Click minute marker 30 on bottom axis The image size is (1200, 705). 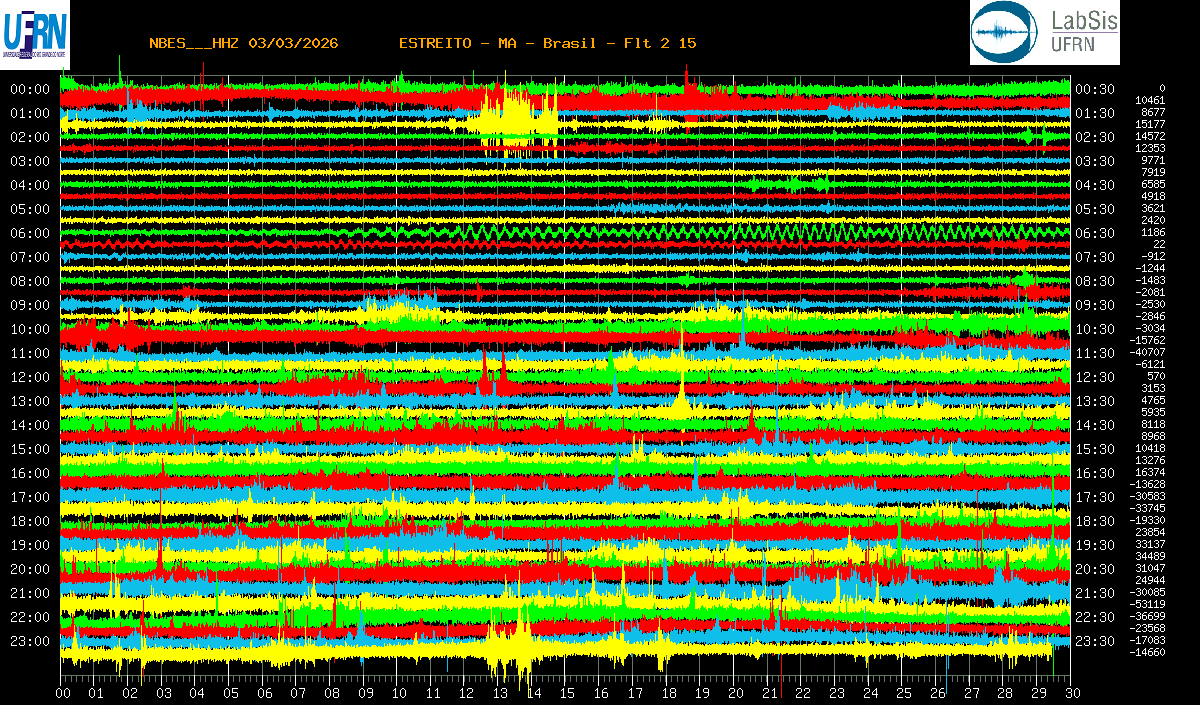pyautogui.click(x=1071, y=693)
